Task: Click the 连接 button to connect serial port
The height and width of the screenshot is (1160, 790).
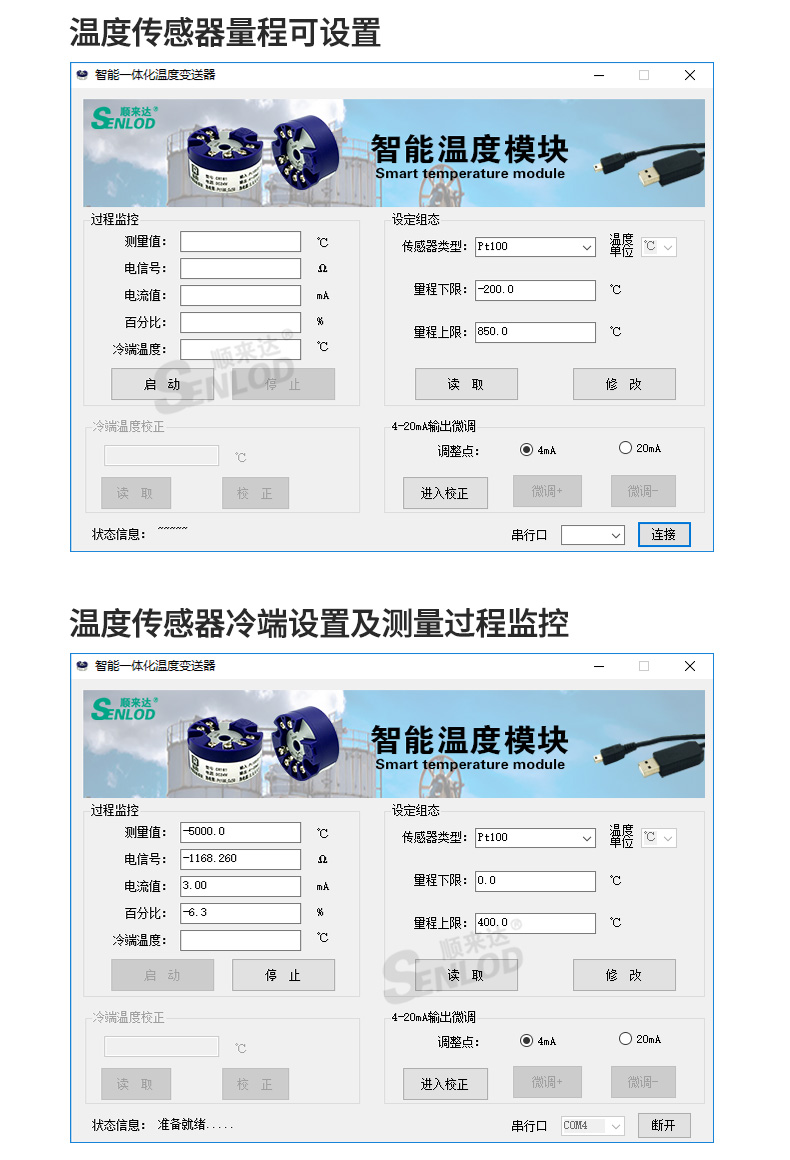Action: 664,535
